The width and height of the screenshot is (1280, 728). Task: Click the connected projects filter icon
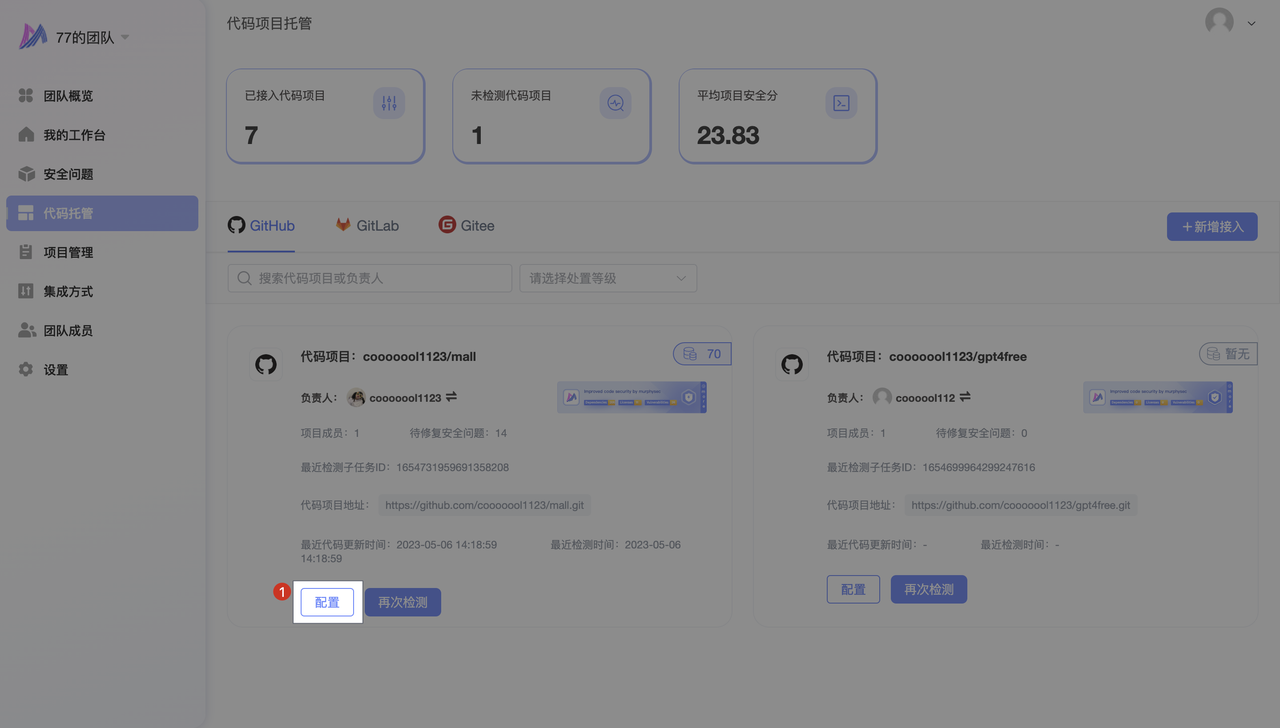[x=389, y=103]
